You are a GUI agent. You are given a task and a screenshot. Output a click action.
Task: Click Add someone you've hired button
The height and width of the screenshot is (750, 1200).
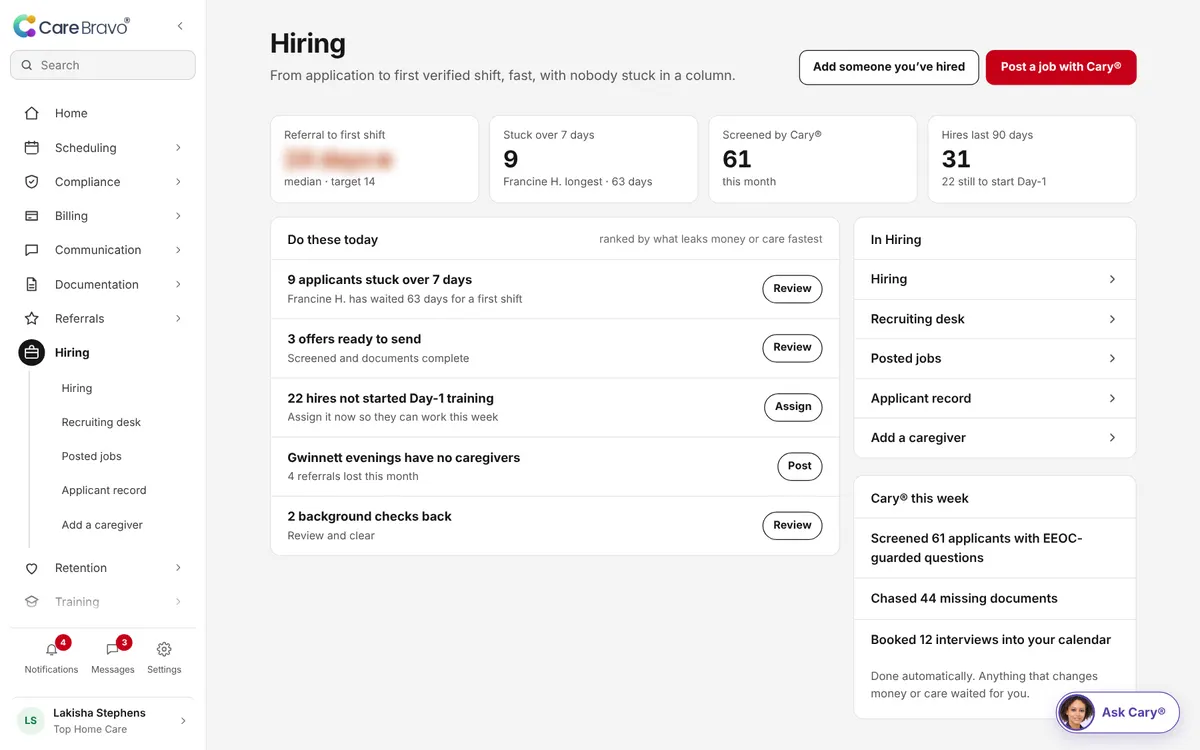889,67
